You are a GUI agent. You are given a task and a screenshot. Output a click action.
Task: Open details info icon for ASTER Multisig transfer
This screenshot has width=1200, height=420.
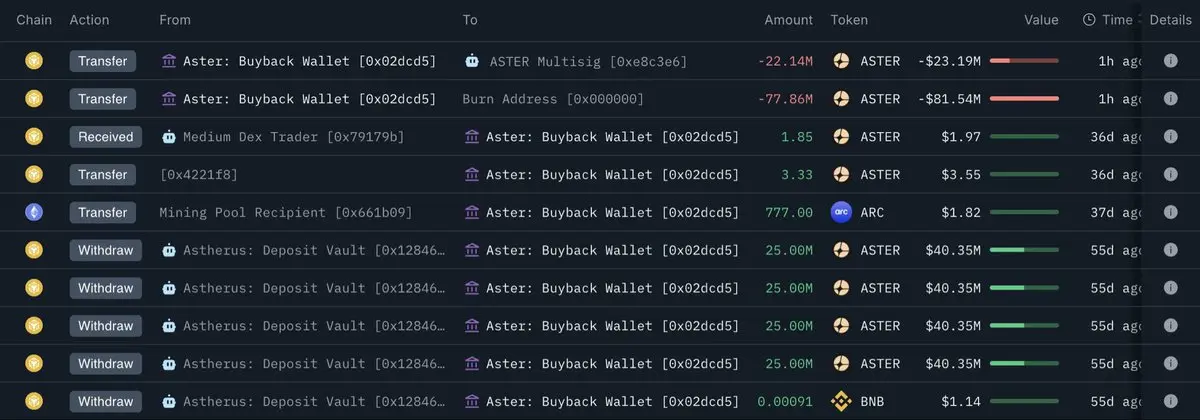pos(1170,61)
